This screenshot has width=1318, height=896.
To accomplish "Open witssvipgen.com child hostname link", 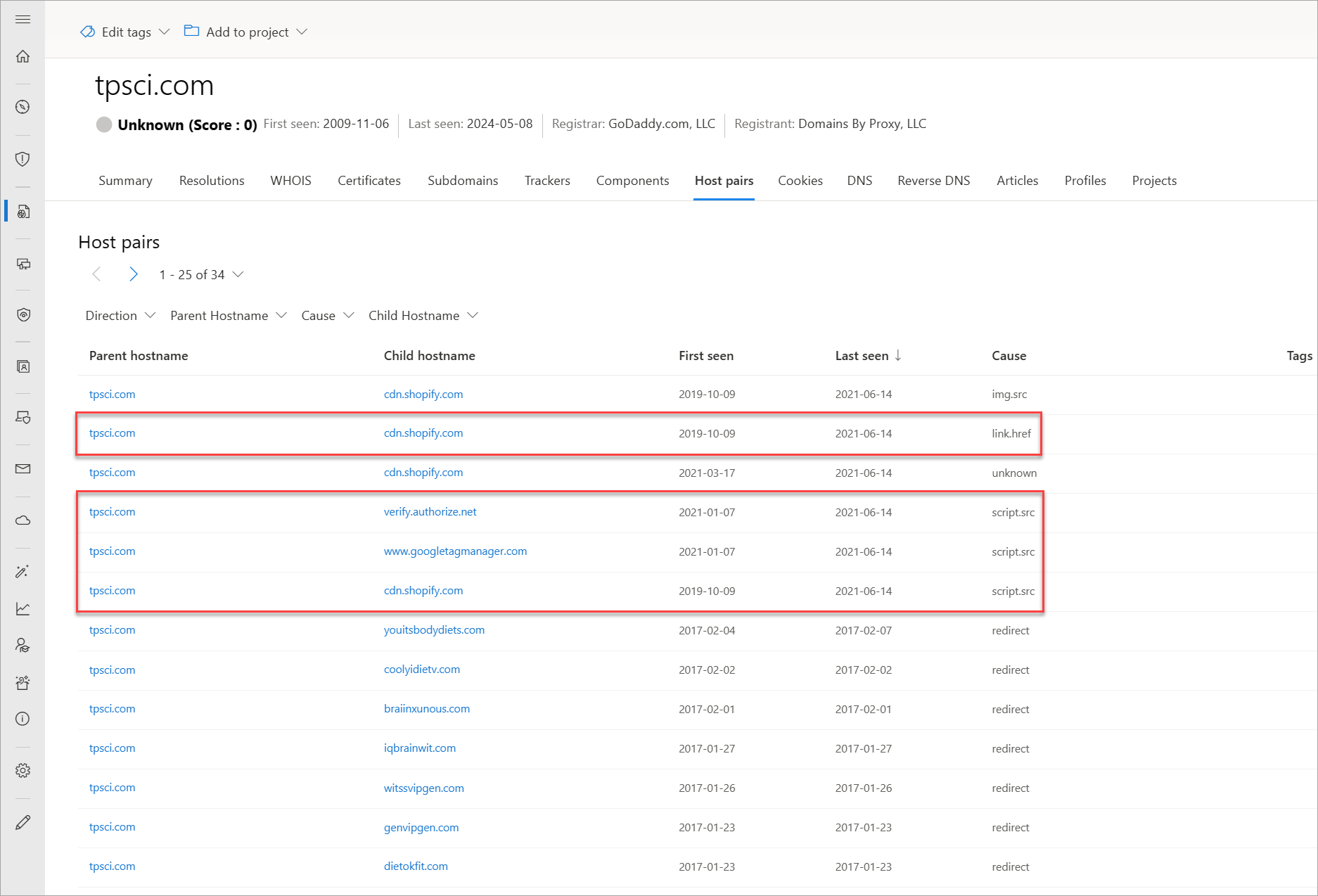I will click(424, 788).
